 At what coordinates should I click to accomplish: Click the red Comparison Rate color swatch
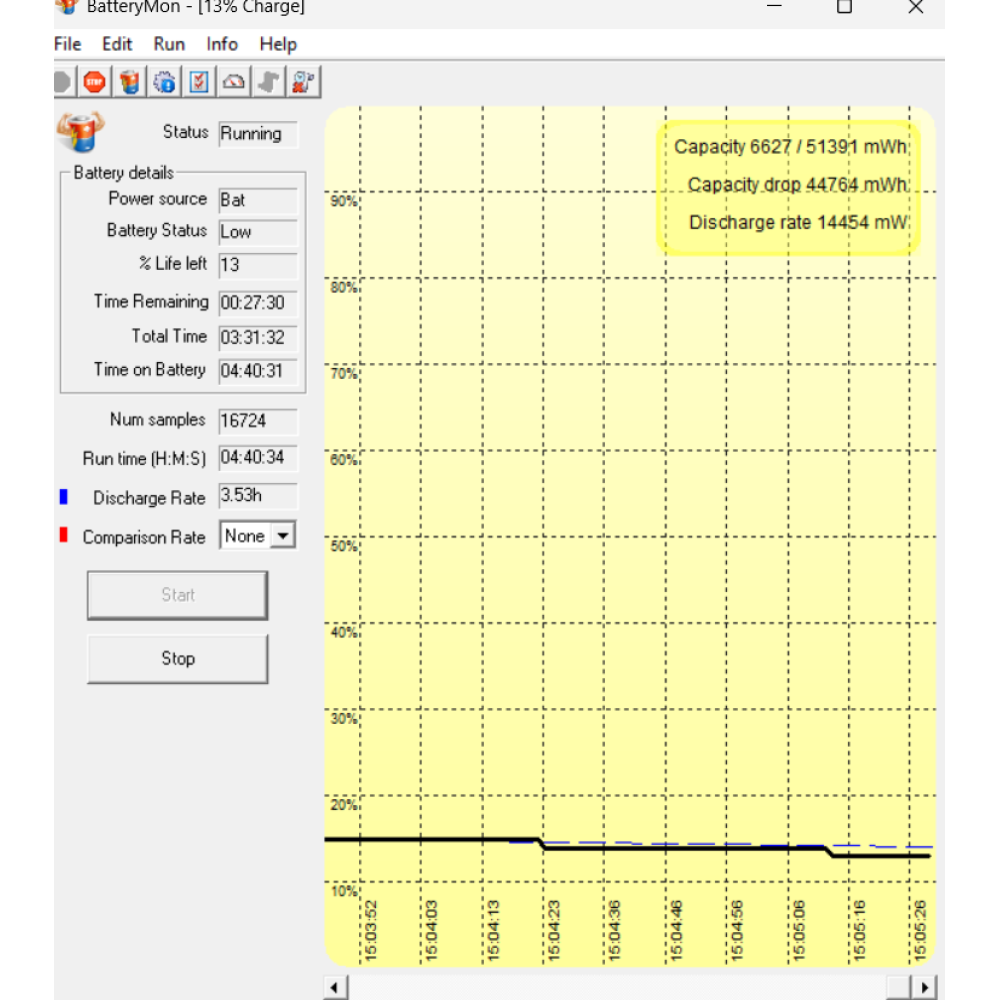(63, 534)
